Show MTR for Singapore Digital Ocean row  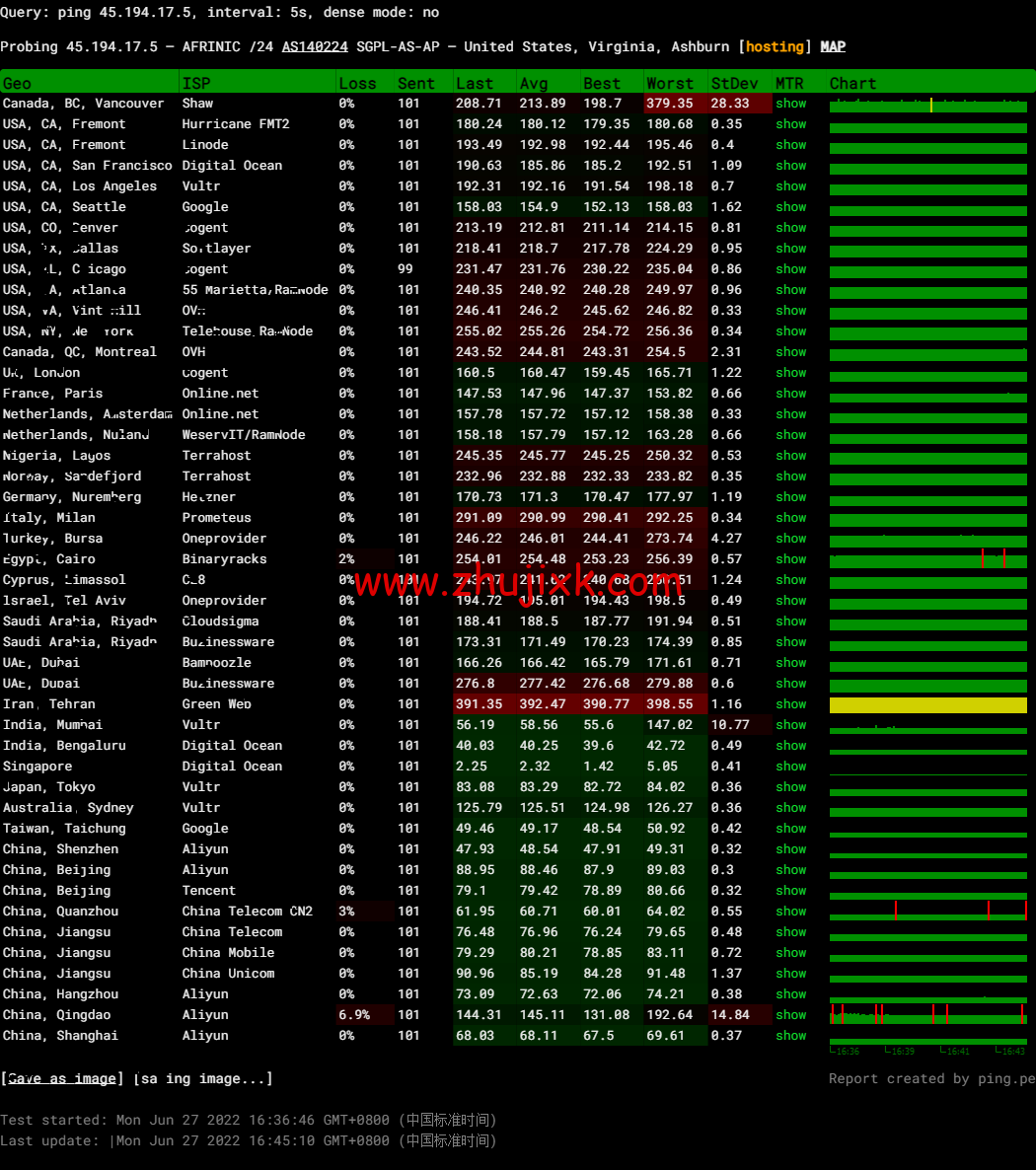coord(790,767)
